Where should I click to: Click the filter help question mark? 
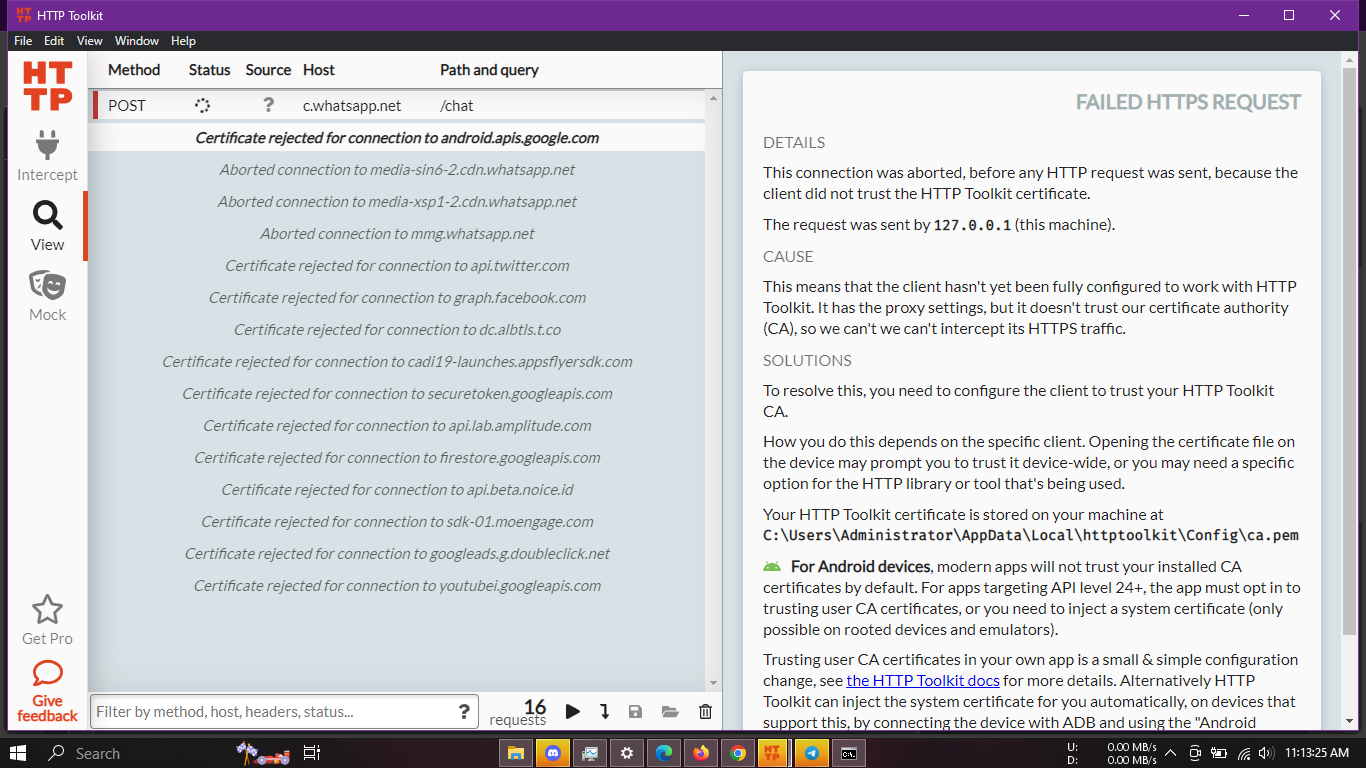pos(464,712)
